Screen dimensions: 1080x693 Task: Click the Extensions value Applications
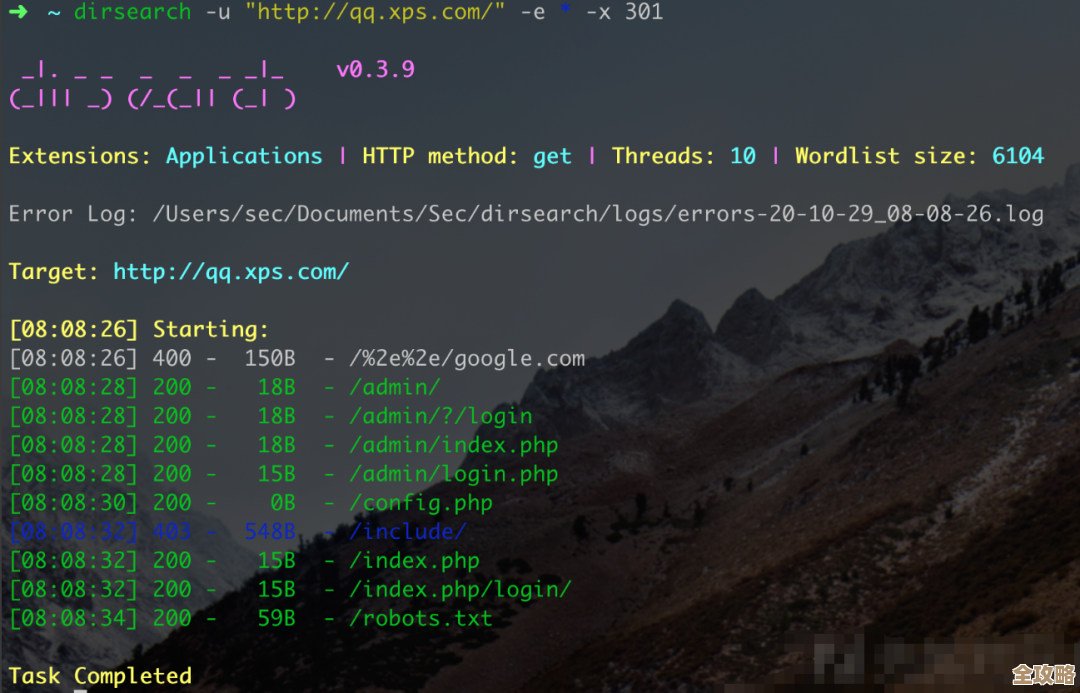click(244, 156)
